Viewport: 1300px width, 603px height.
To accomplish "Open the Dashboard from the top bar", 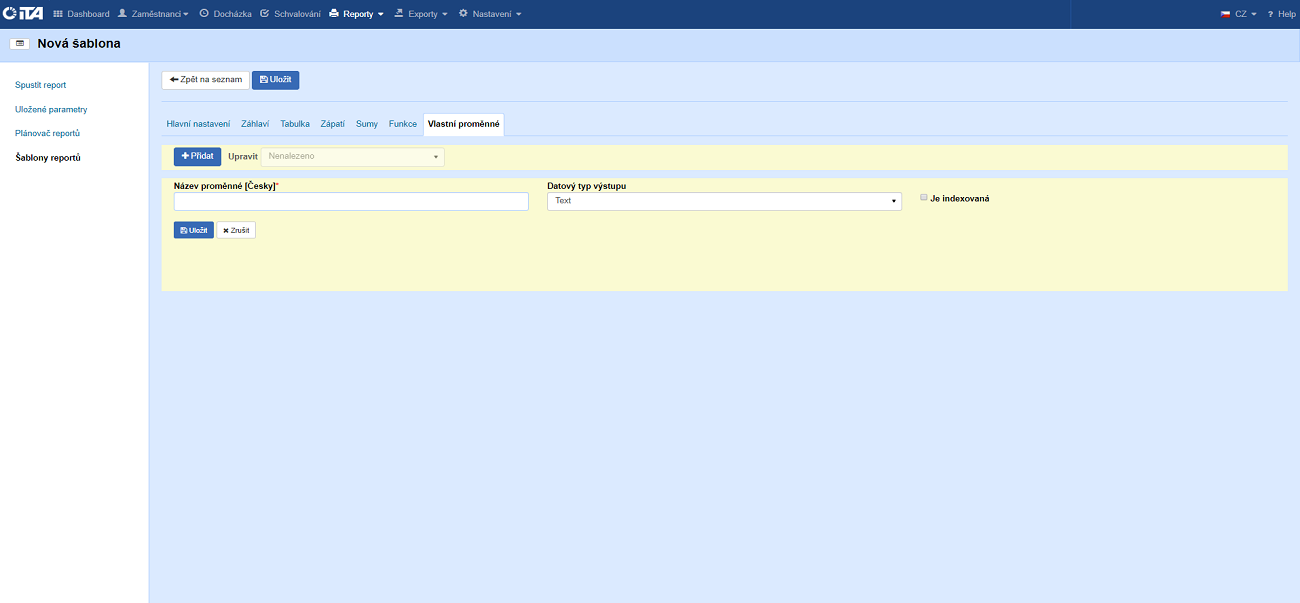I will tap(81, 14).
